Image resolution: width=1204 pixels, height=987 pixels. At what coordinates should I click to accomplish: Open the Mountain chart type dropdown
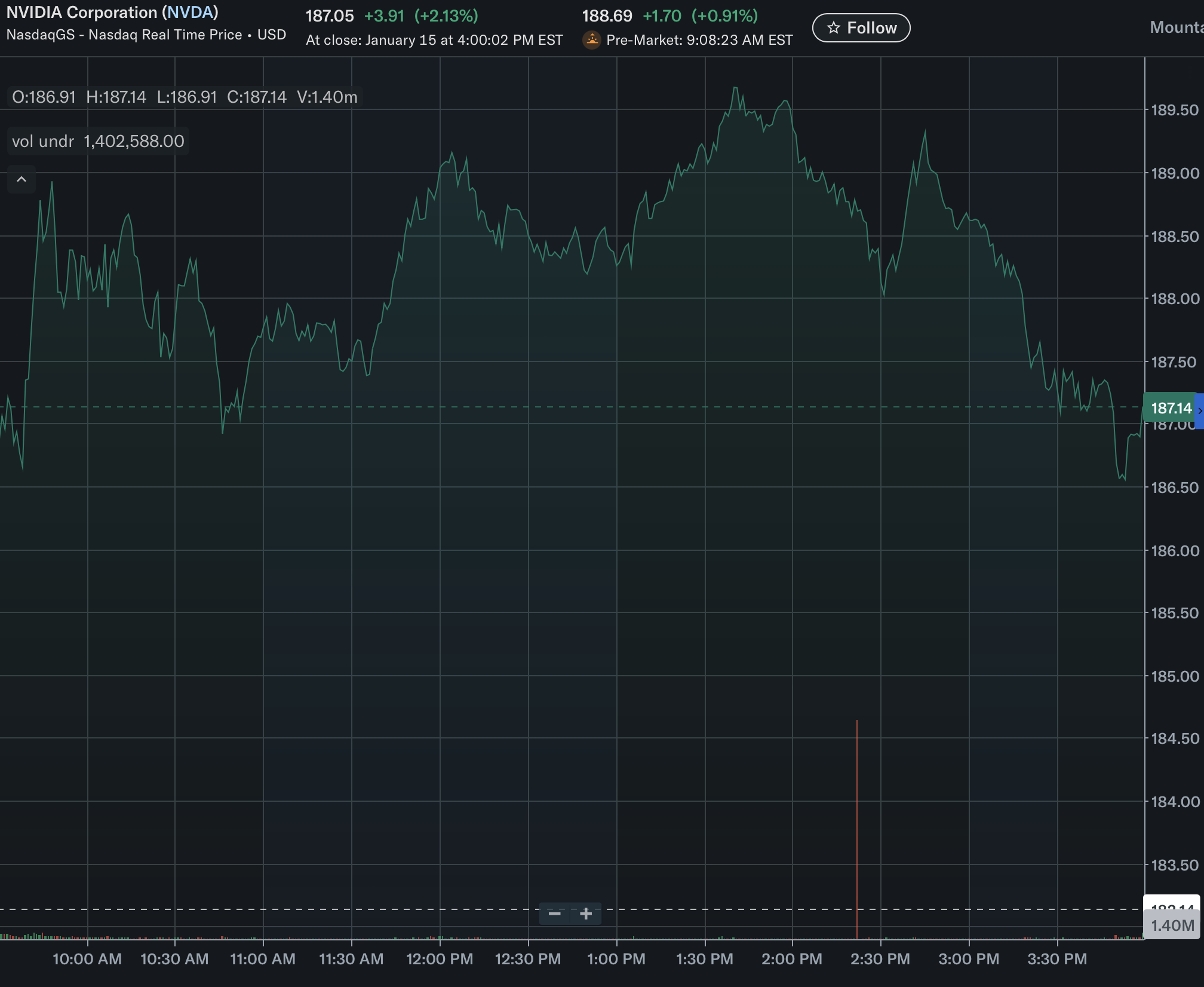(1175, 27)
